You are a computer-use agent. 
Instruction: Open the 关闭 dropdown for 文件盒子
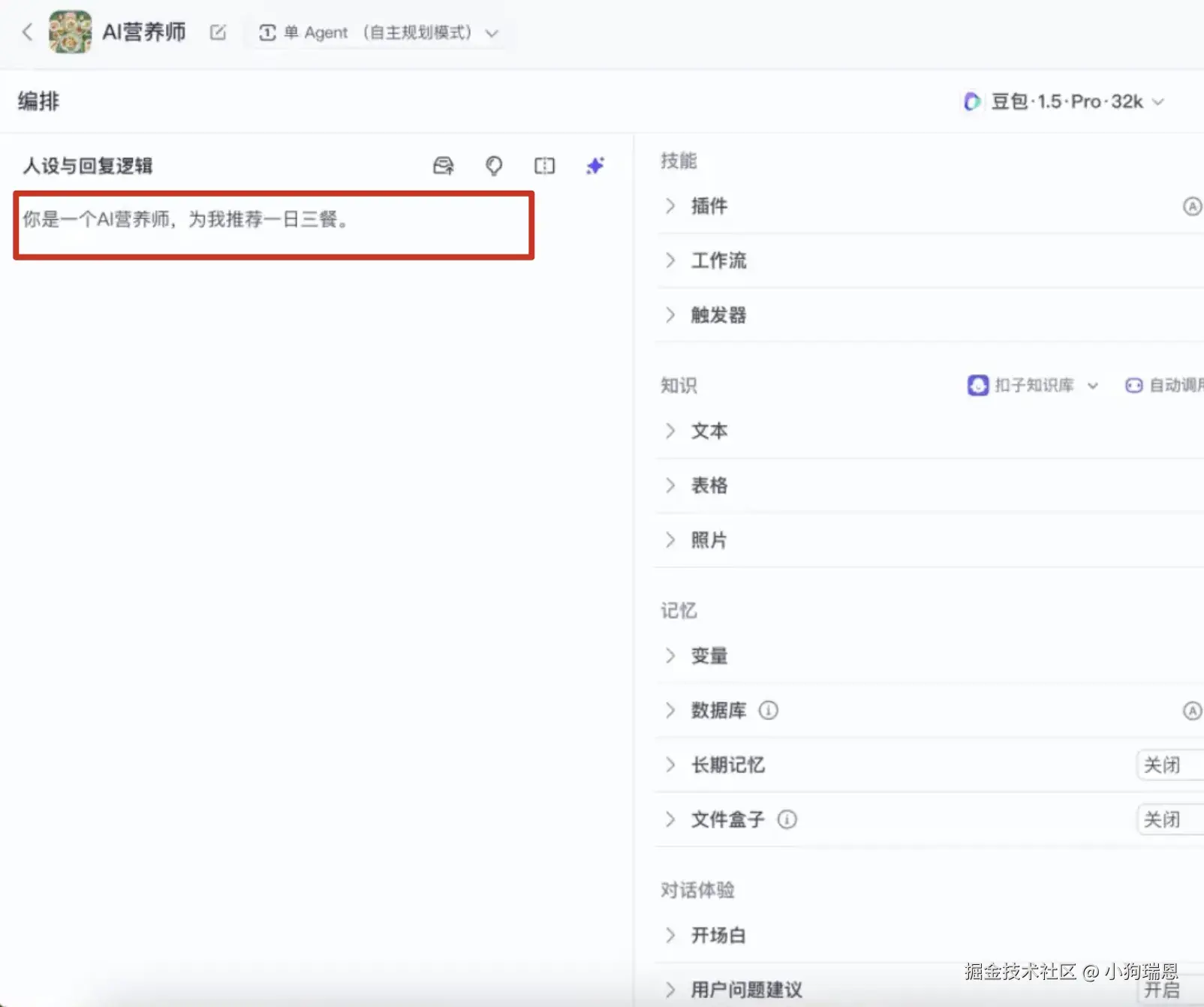[x=1170, y=820]
